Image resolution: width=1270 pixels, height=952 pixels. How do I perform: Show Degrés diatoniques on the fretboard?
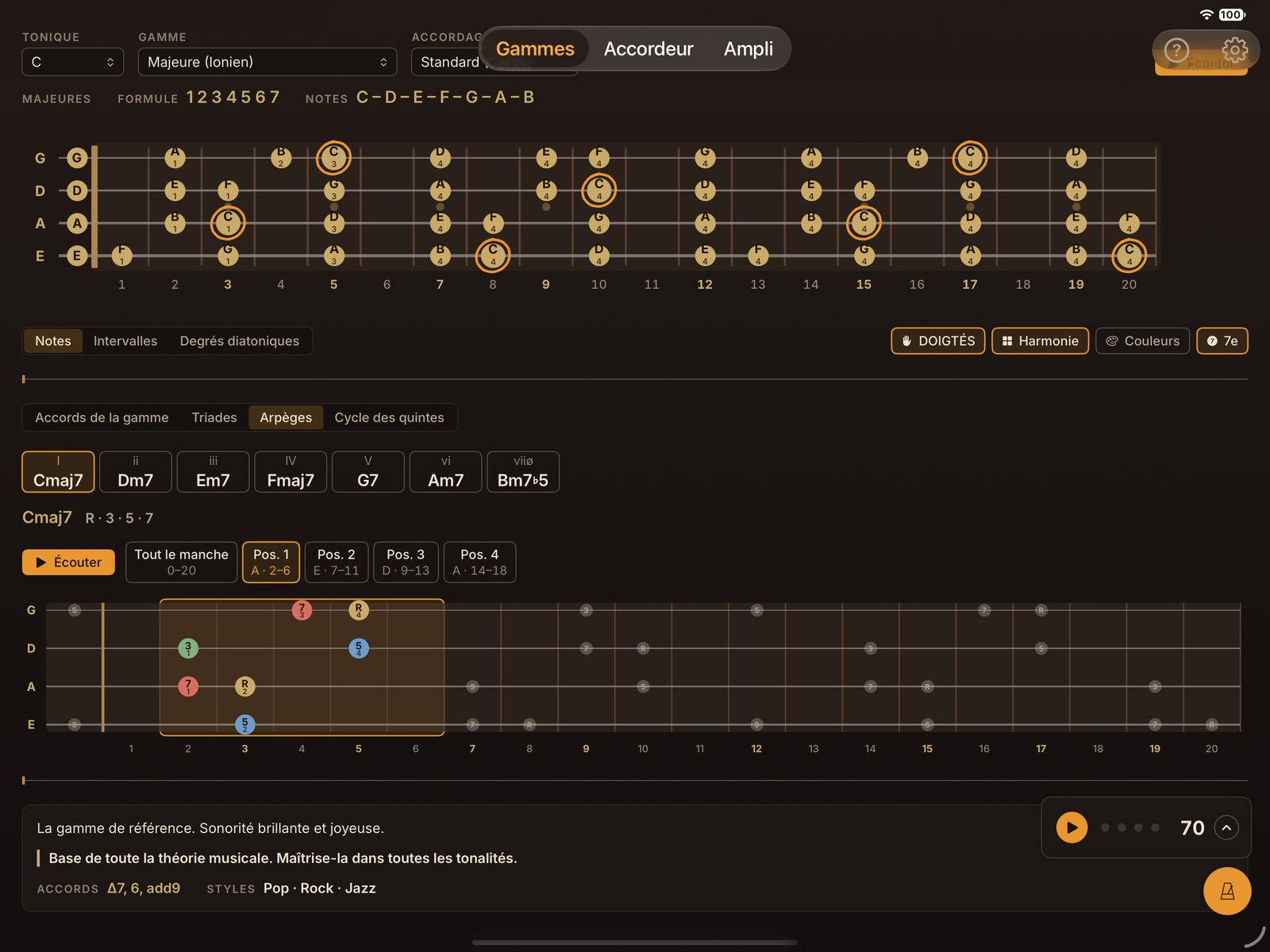[240, 340]
